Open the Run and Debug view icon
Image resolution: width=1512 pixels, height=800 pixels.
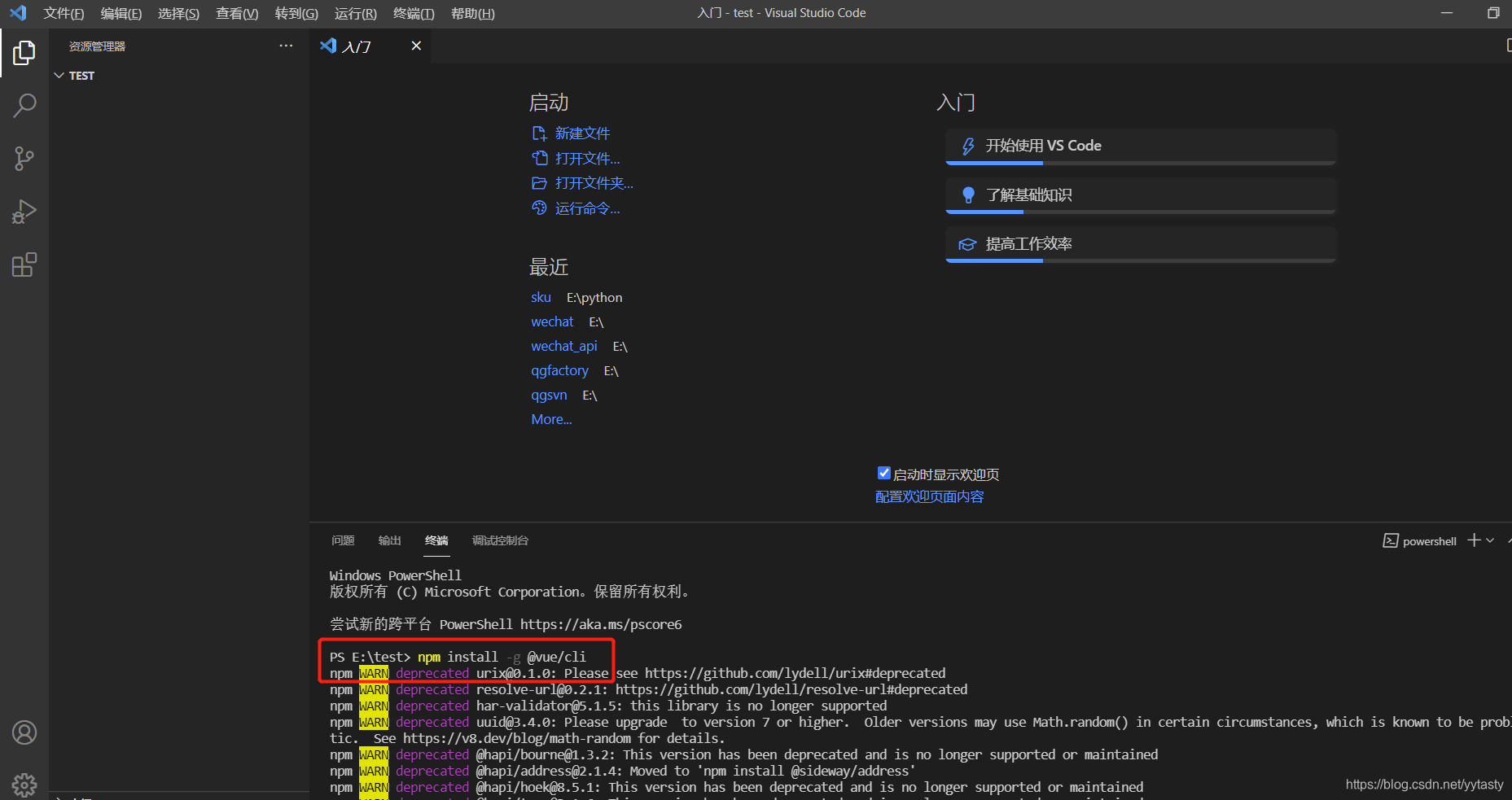[x=24, y=212]
